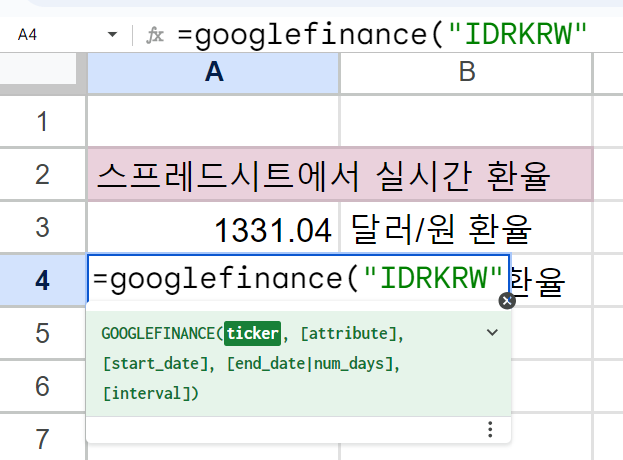
Task: Select row 1 header
Action: click(x=42, y=121)
